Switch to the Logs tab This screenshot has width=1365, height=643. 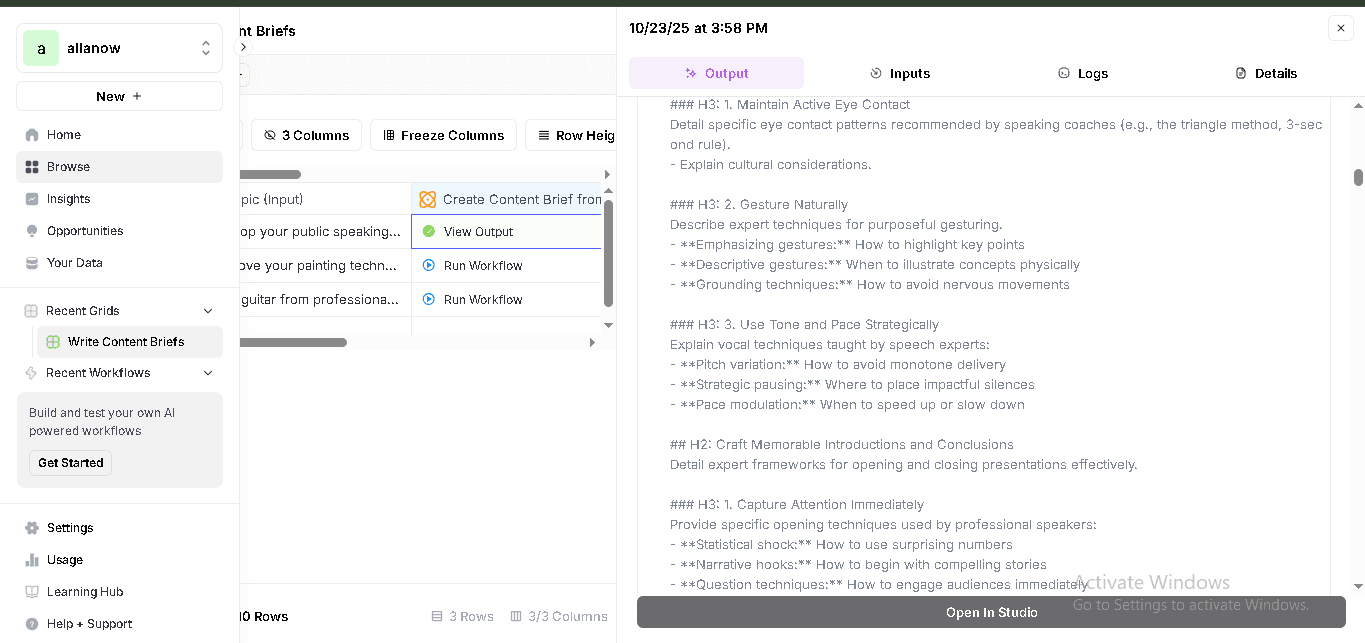[1083, 73]
